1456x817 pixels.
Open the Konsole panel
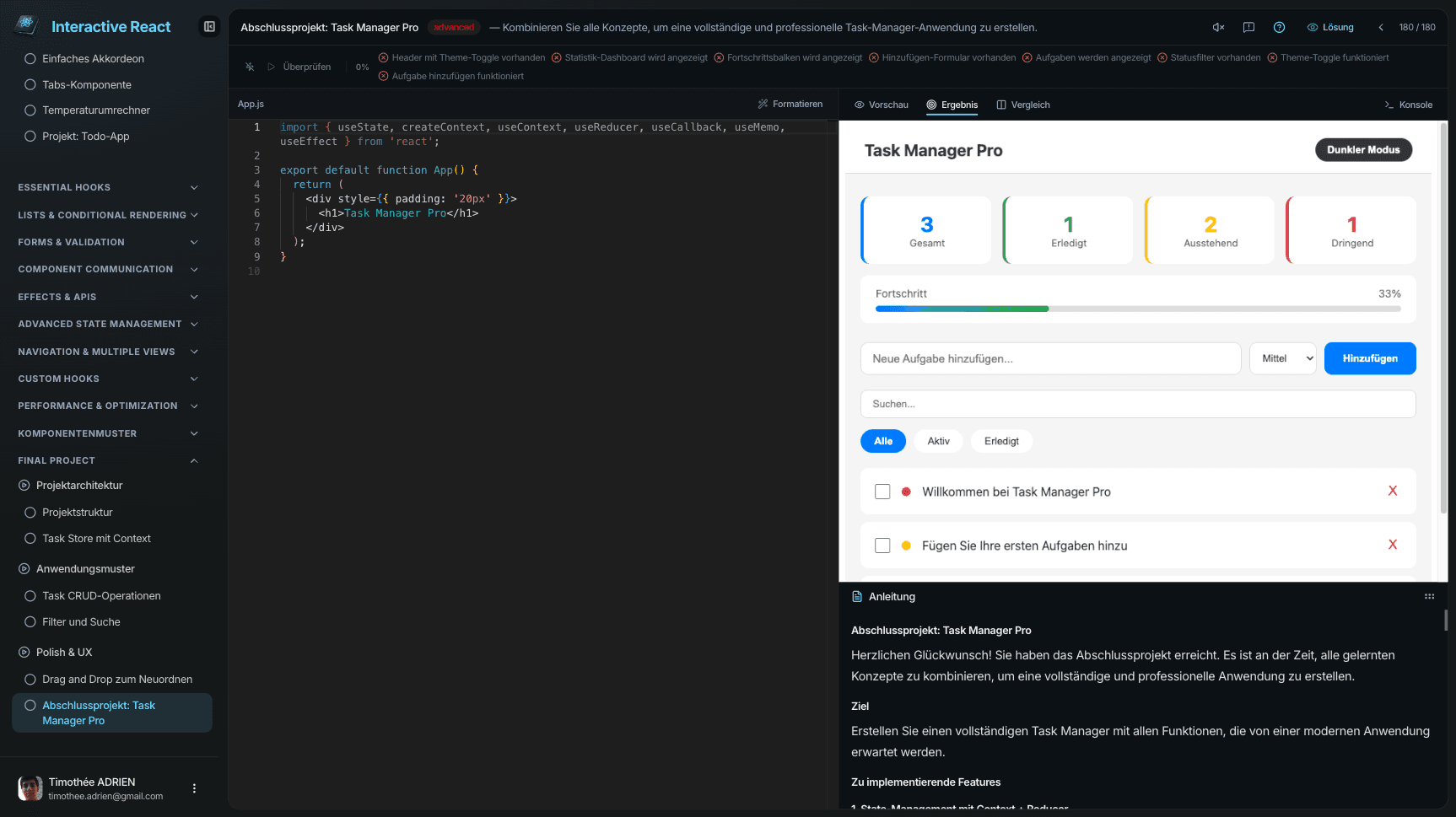1407,105
